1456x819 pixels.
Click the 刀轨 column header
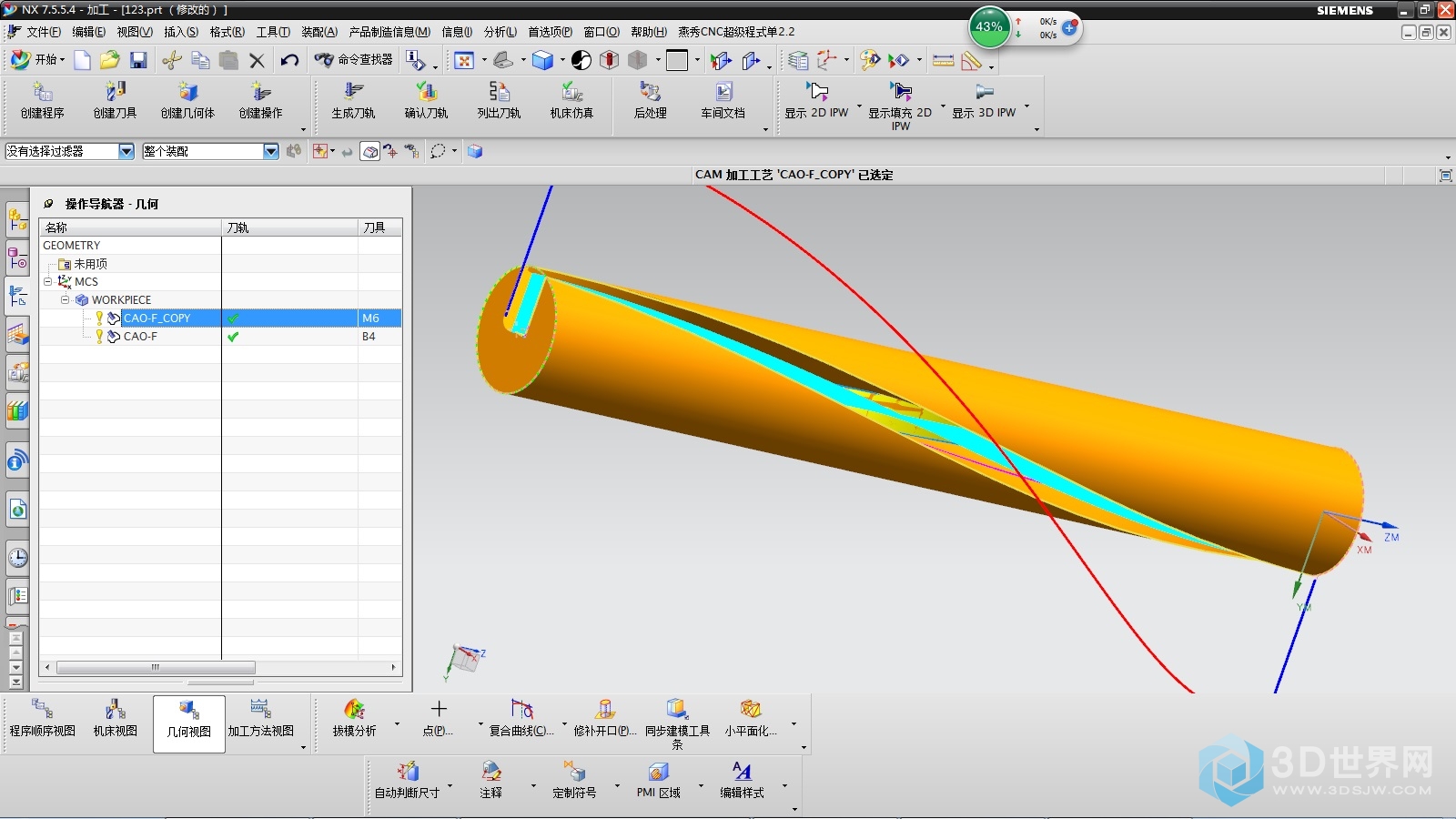tap(290, 227)
